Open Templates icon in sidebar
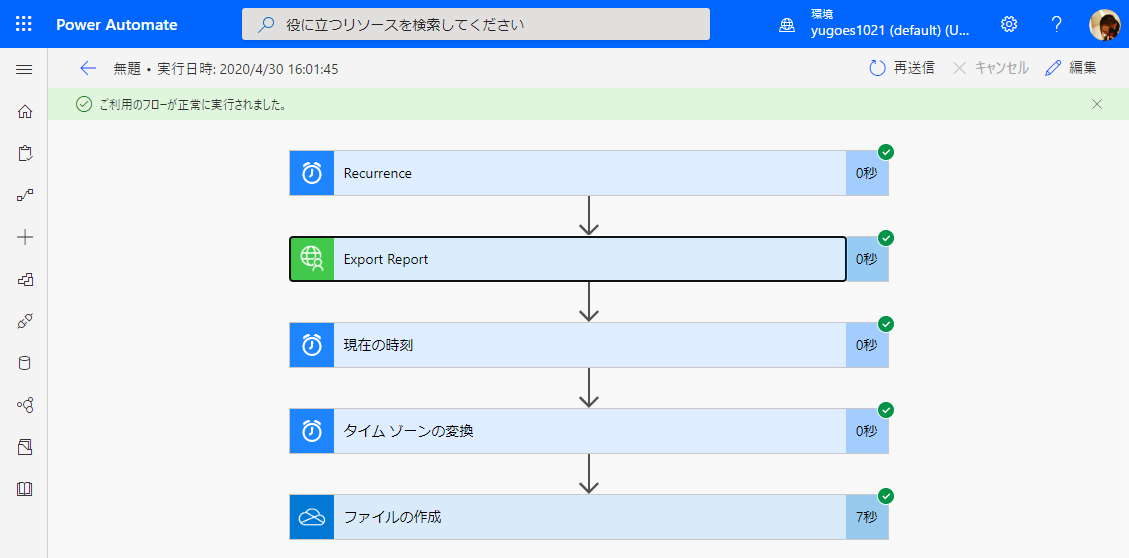1129x558 pixels. (24, 279)
